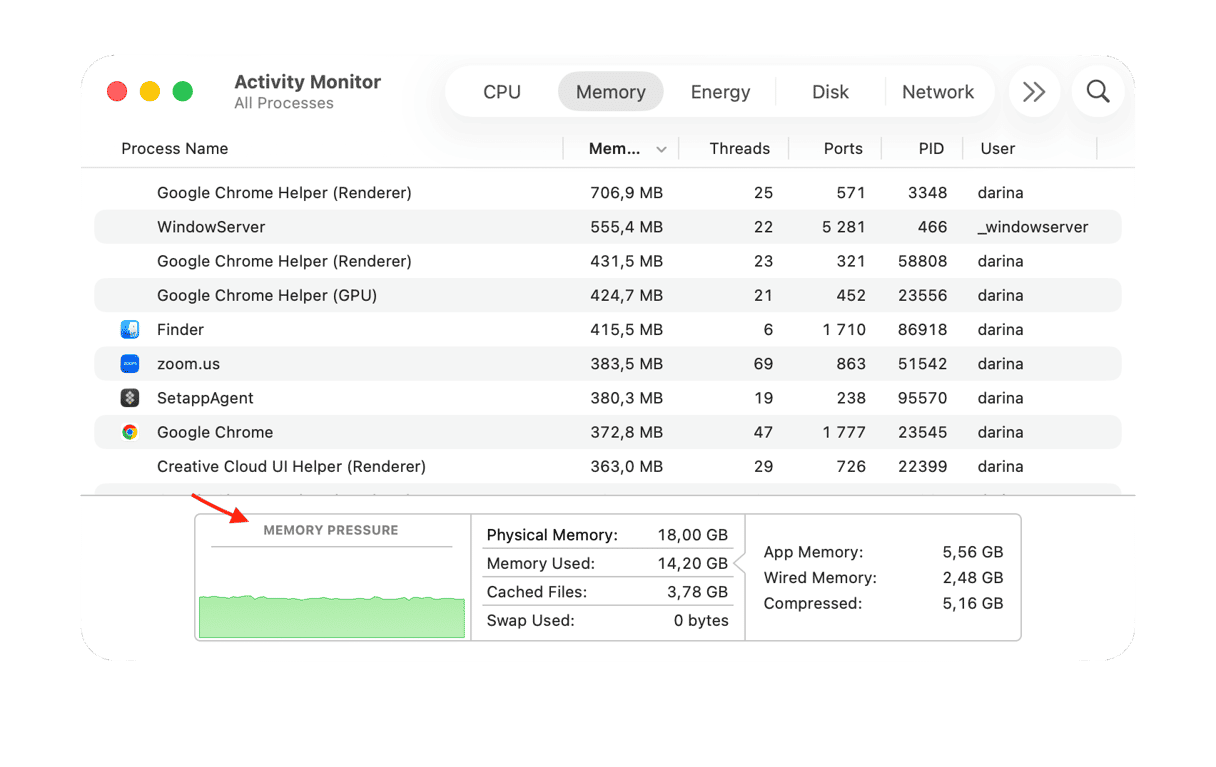Switch to the CPU tab
This screenshot has width=1216, height=767.
coord(502,92)
